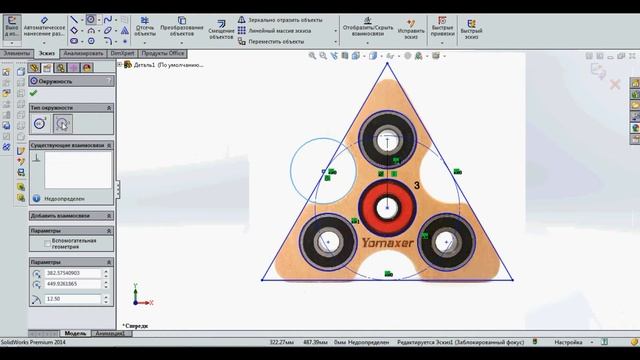Select center-based circle type
The width and height of the screenshot is (640, 360).
click(40, 124)
